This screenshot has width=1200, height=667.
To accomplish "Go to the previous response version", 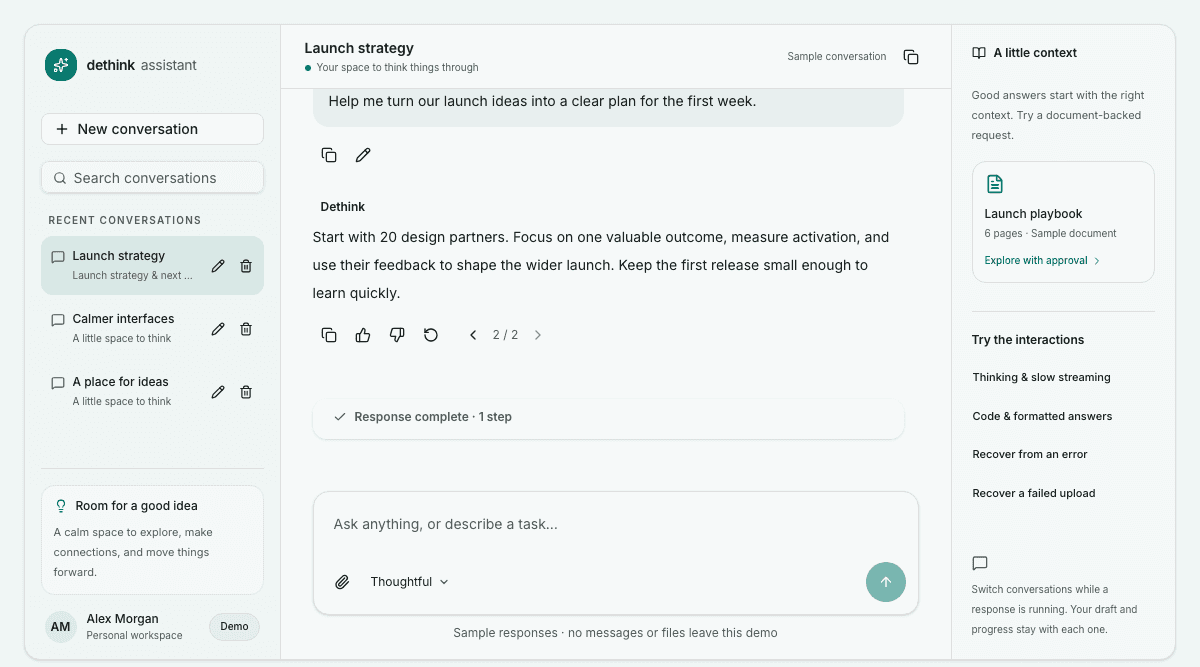I will [473, 335].
